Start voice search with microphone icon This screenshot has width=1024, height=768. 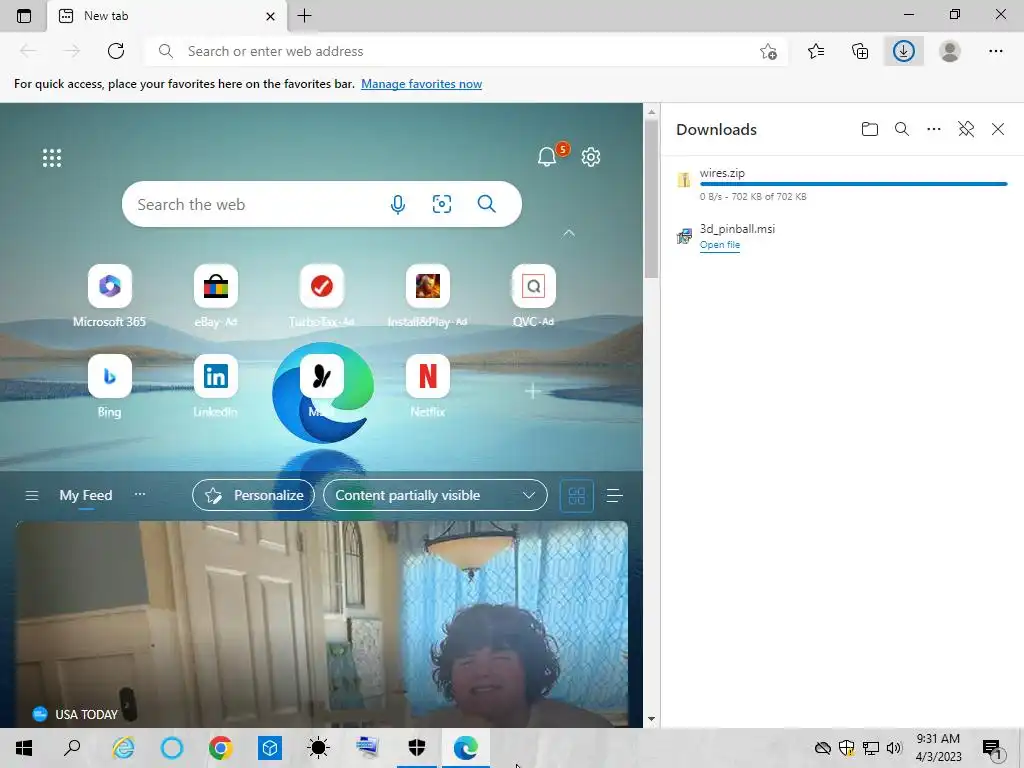click(398, 204)
